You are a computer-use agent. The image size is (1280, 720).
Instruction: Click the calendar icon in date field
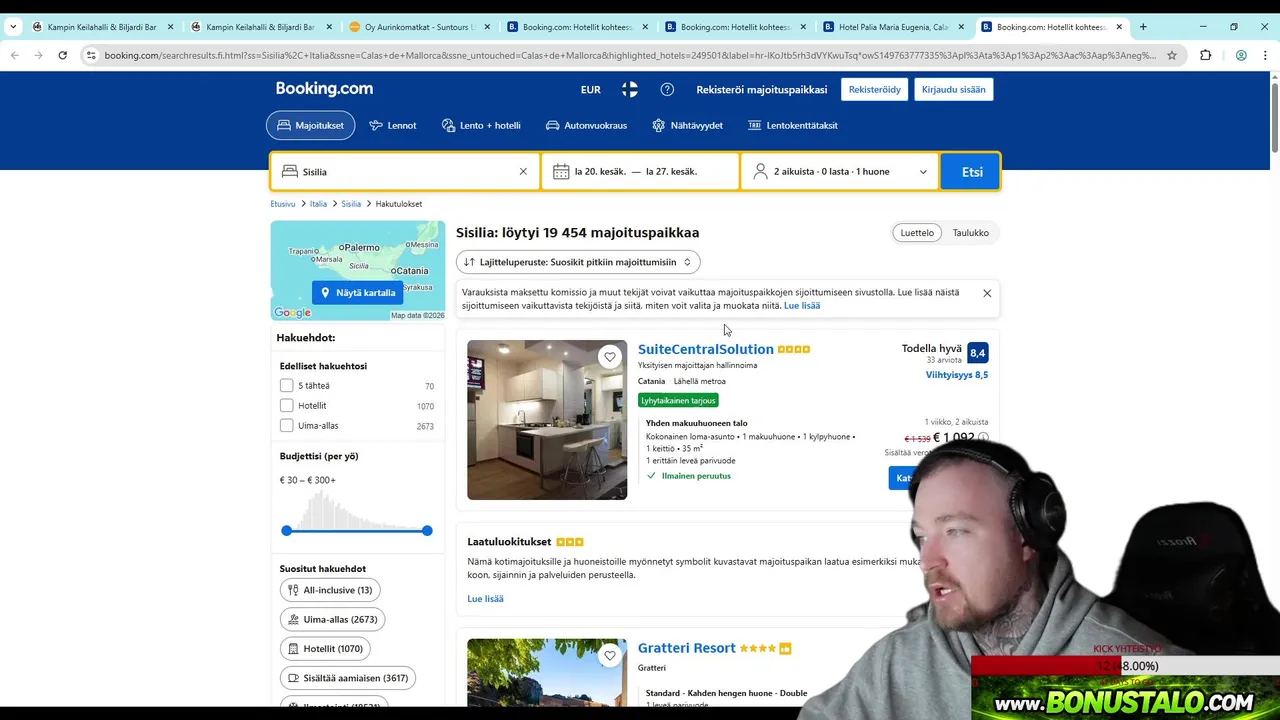tap(561, 172)
